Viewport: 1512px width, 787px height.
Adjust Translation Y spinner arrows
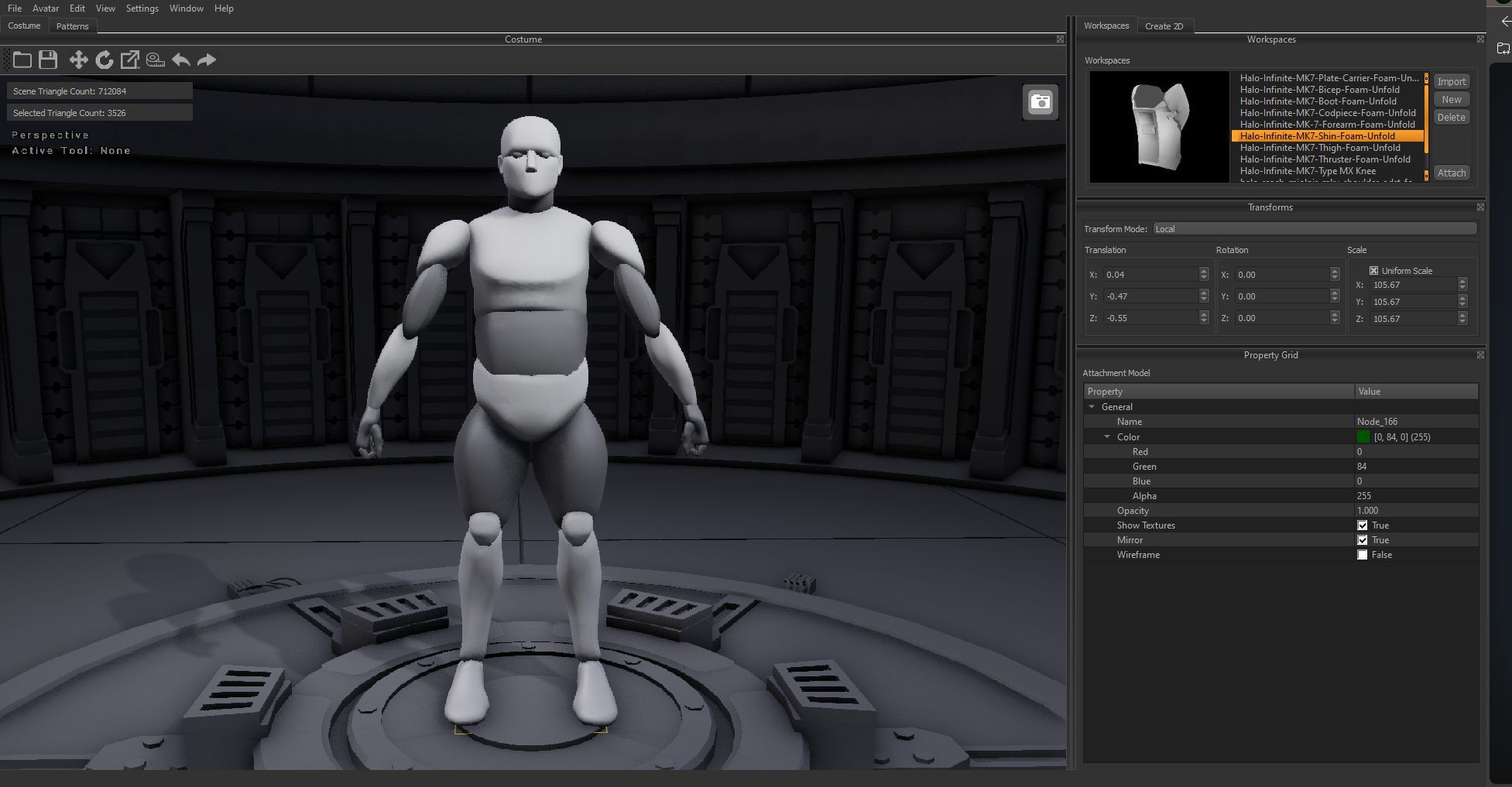[1203, 296]
